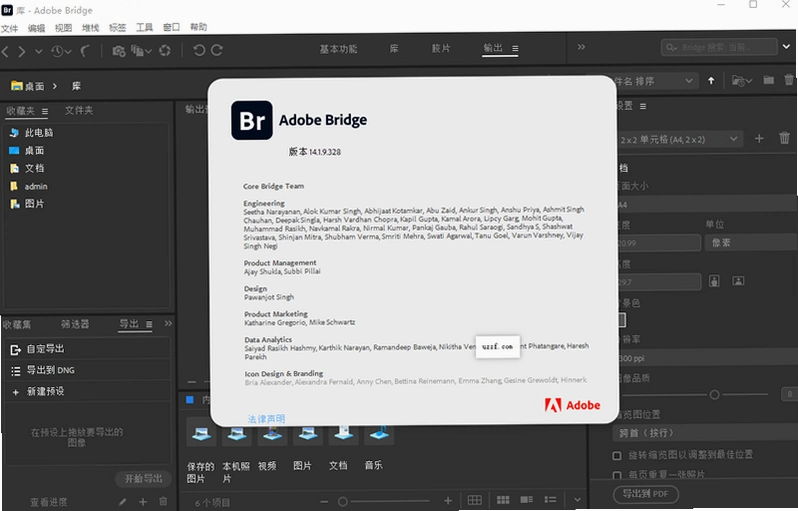Open the sort by filename dropdown

[x=656, y=81]
